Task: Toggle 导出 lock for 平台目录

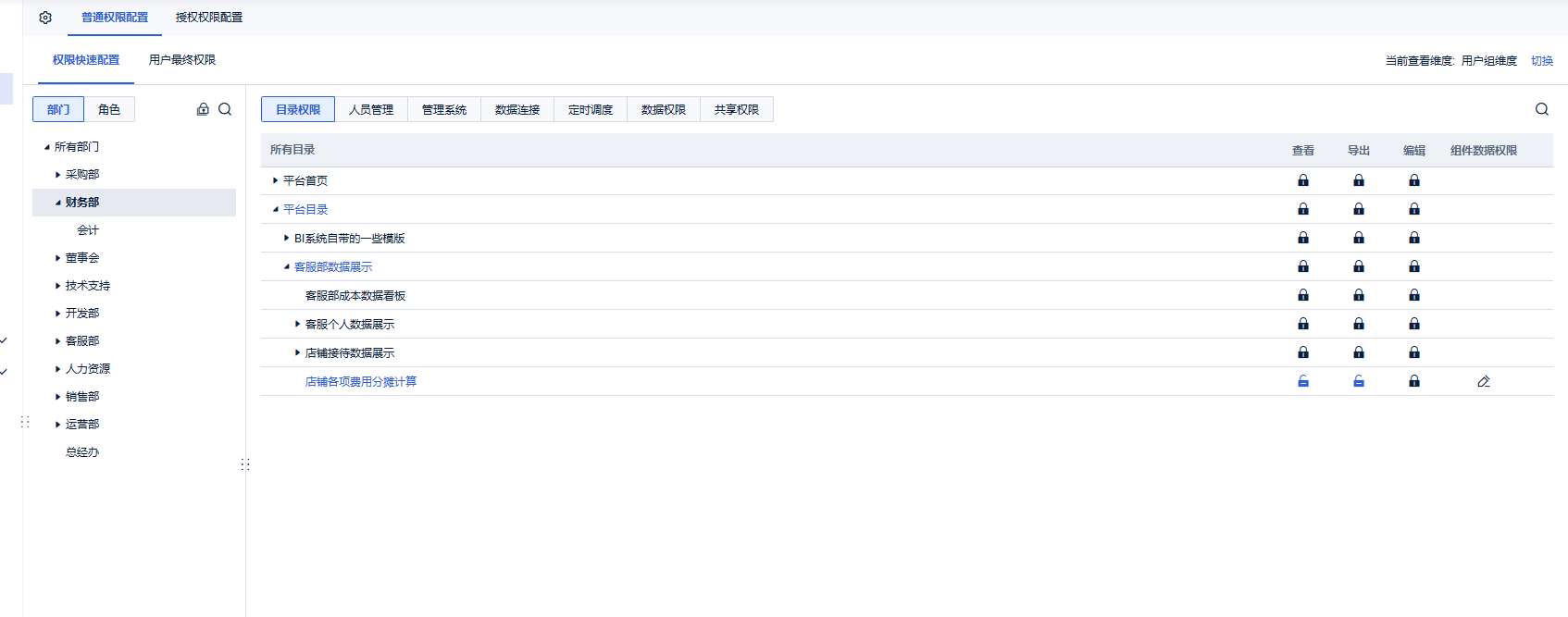Action: click(x=1359, y=209)
